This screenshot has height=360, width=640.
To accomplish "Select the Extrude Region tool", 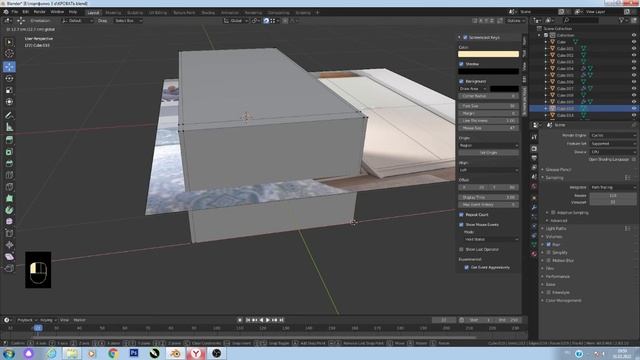I will pyautogui.click(x=9, y=140).
